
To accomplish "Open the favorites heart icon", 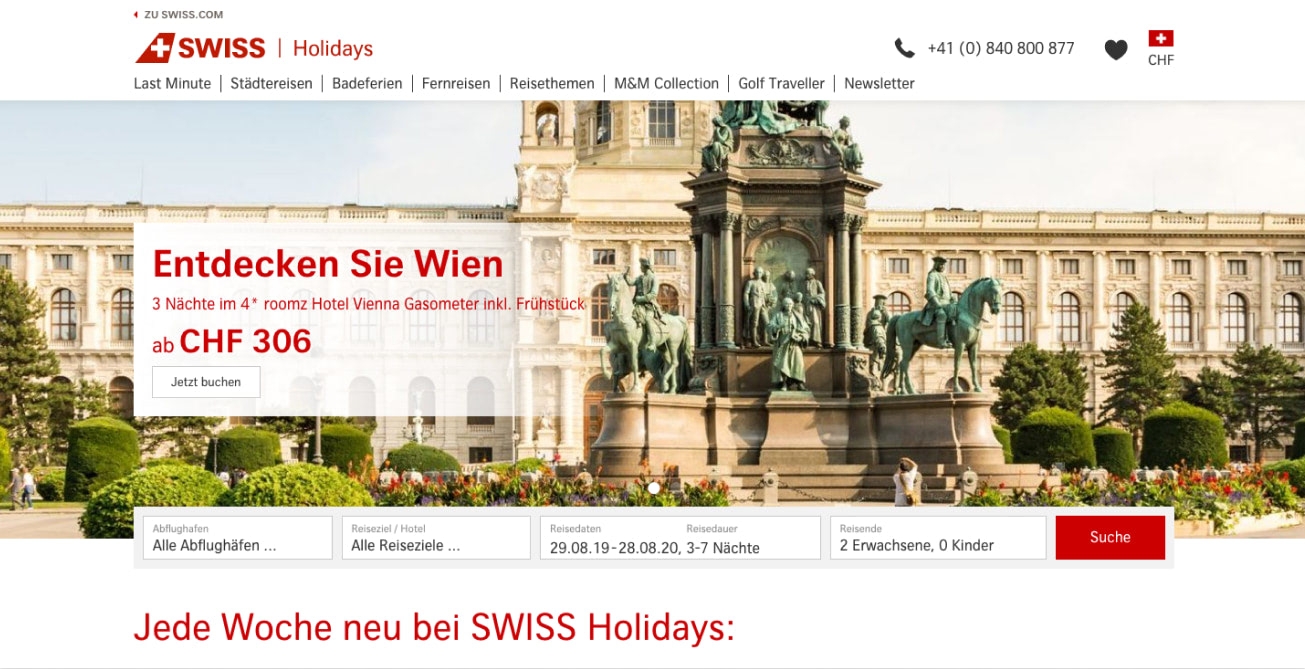I will 1116,49.
